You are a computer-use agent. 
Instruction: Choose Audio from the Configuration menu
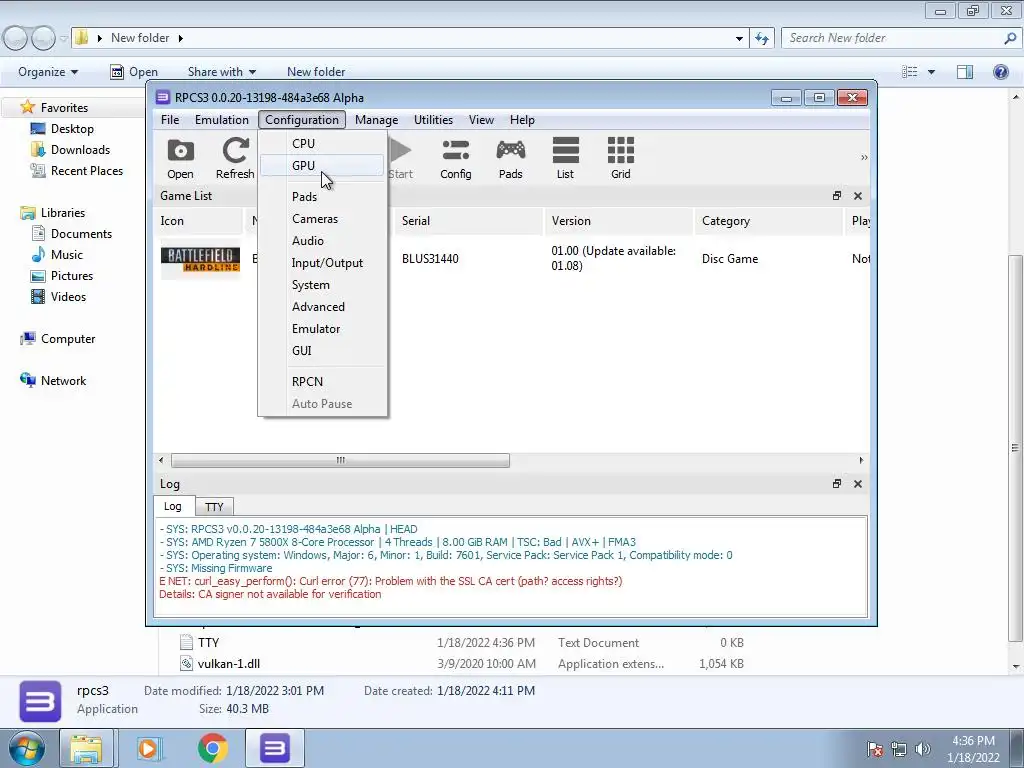(x=323, y=241)
